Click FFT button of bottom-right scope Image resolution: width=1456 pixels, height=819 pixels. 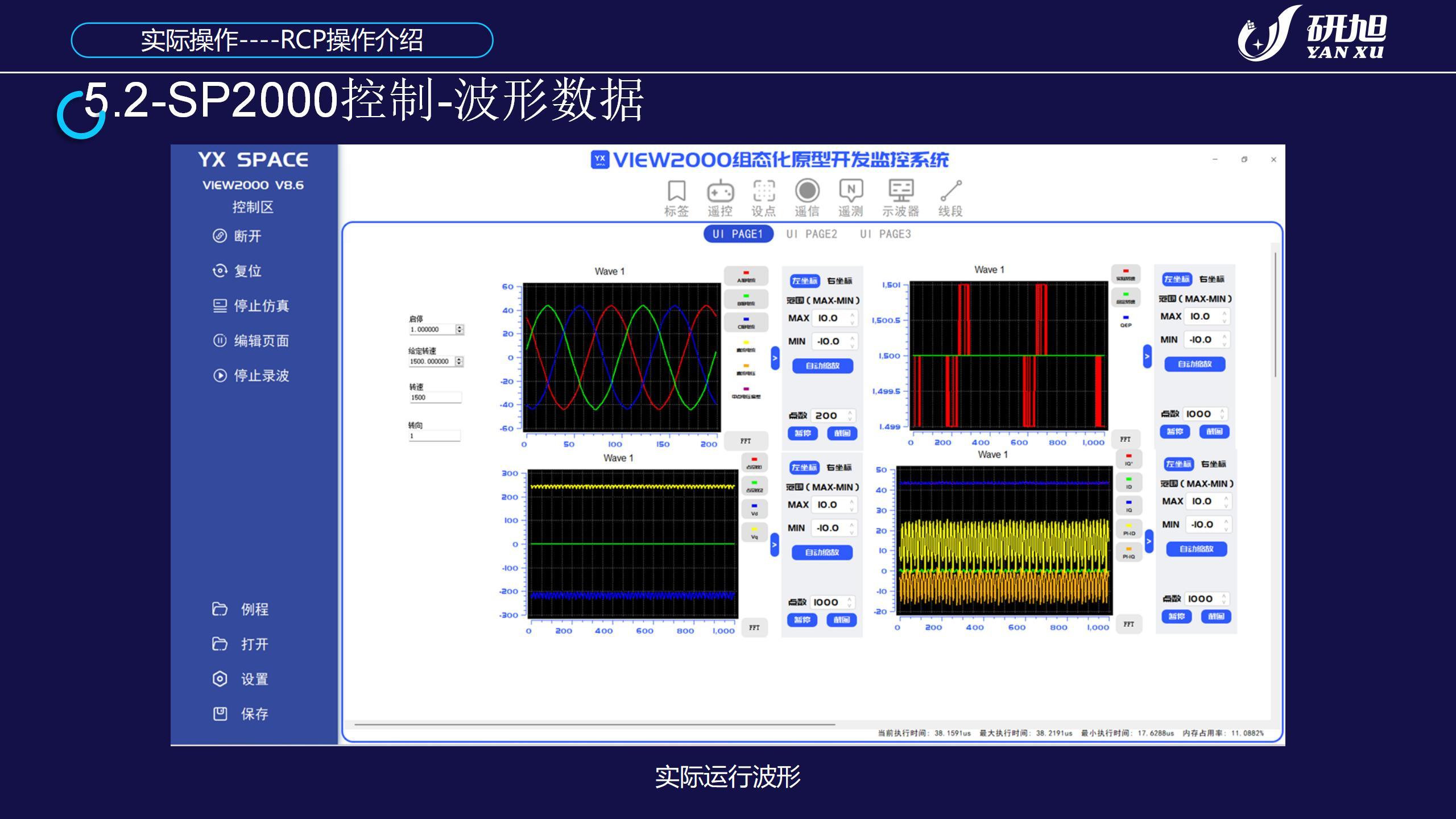tap(1129, 624)
